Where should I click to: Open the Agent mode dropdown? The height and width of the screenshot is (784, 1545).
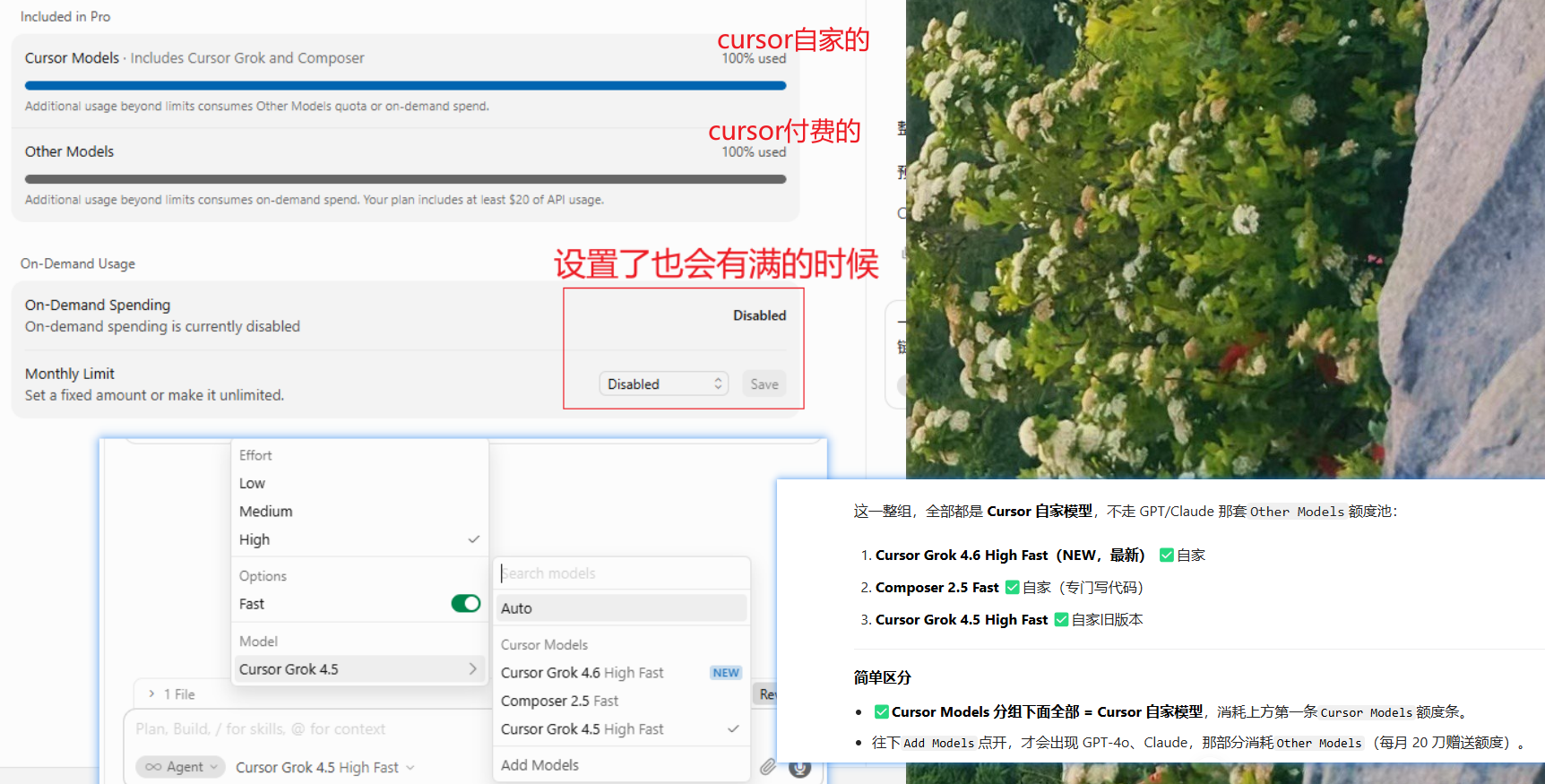pos(181,767)
